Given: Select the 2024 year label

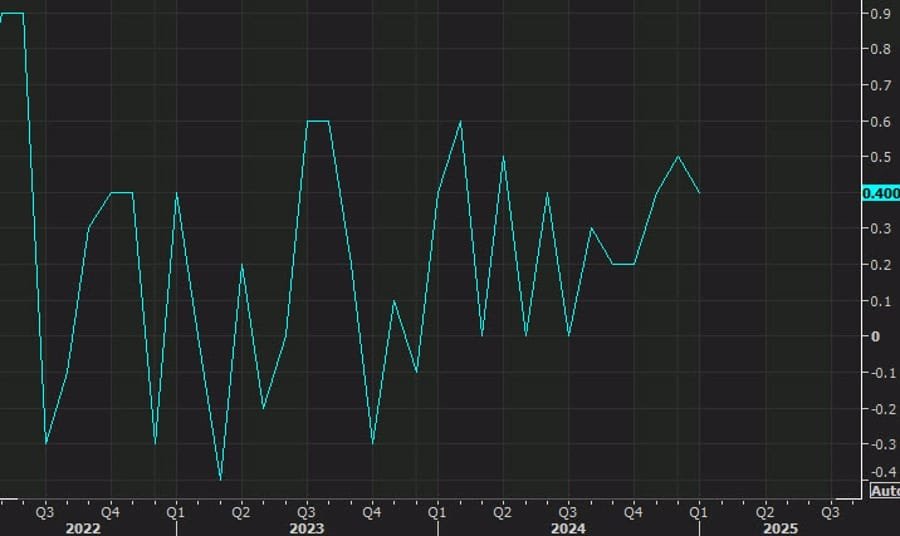Looking at the screenshot, I should (x=567, y=527).
